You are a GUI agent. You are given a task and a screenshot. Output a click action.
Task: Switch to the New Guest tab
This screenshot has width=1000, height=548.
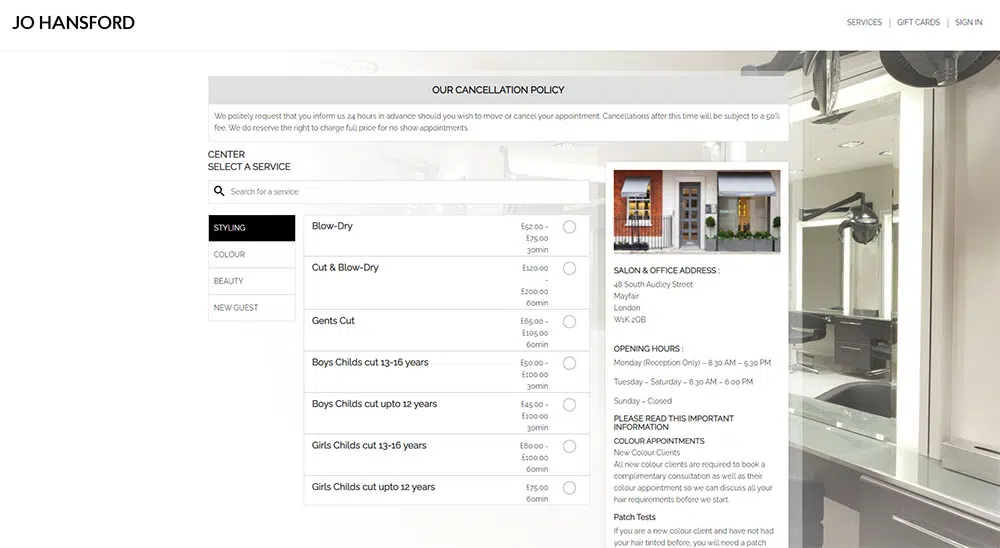pos(251,308)
